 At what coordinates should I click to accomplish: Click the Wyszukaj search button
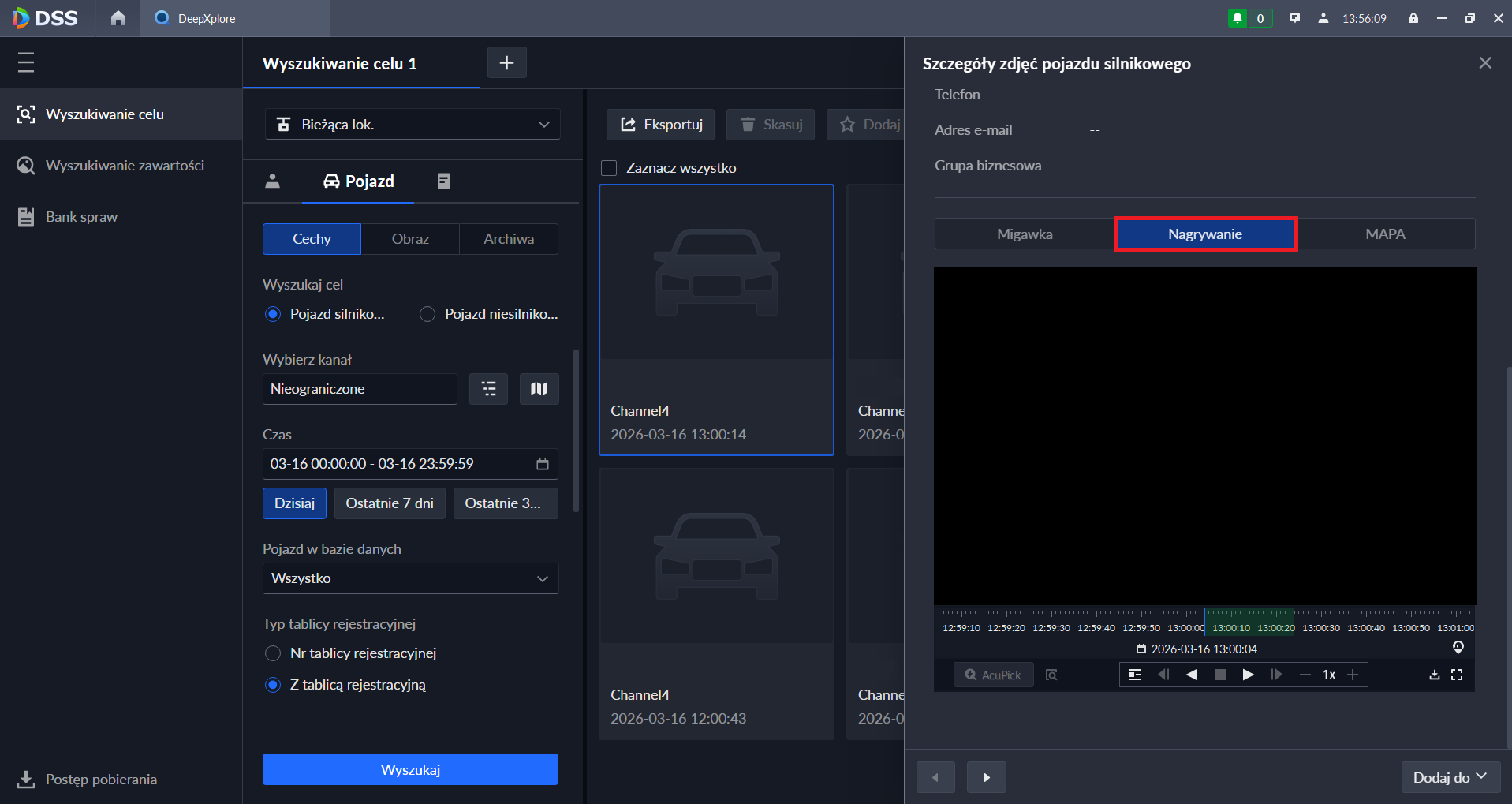click(410, 769)
